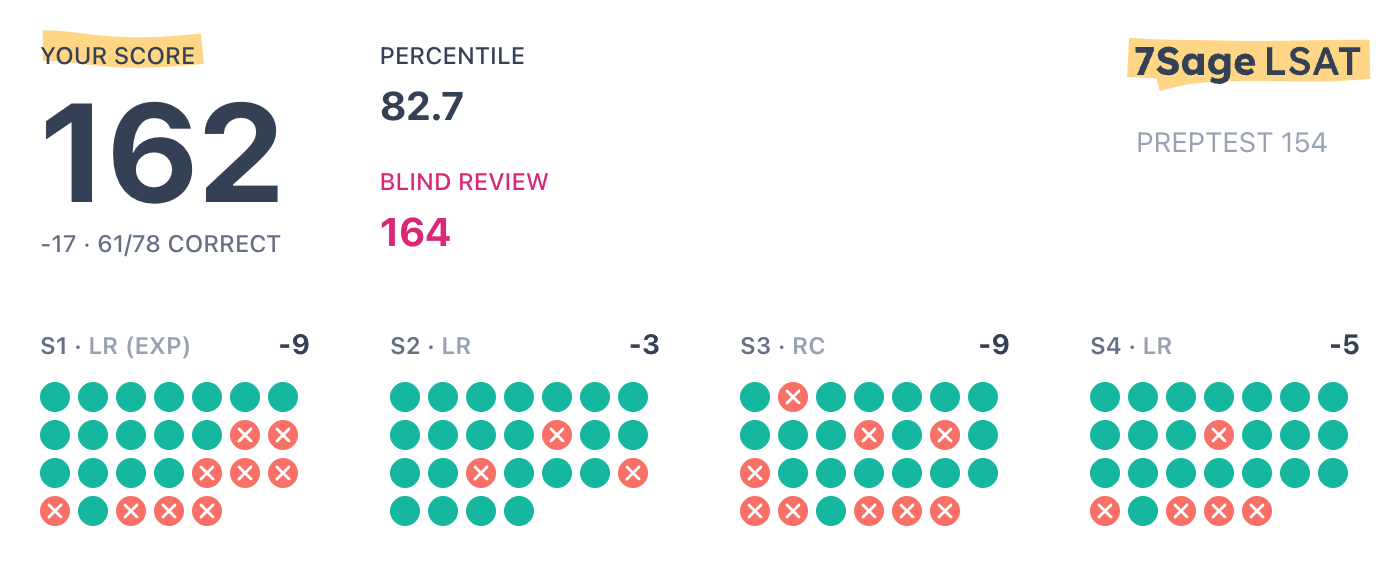Click the 7Sage LSAT logo

pyautogui.click(x=1247, y=62)
